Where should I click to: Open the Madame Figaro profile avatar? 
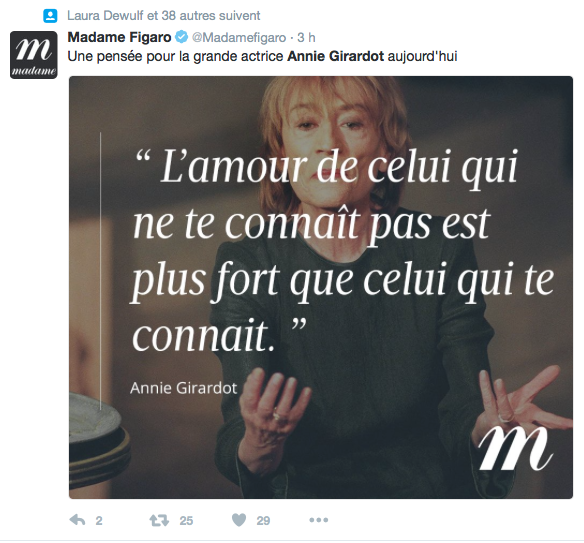[34, 55]
